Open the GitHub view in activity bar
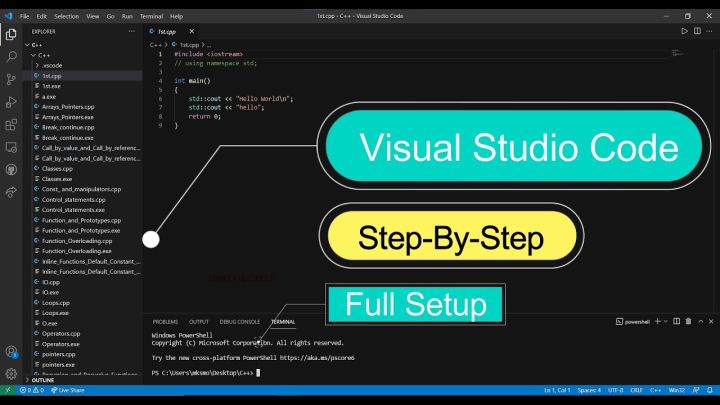 coord(11,169)
